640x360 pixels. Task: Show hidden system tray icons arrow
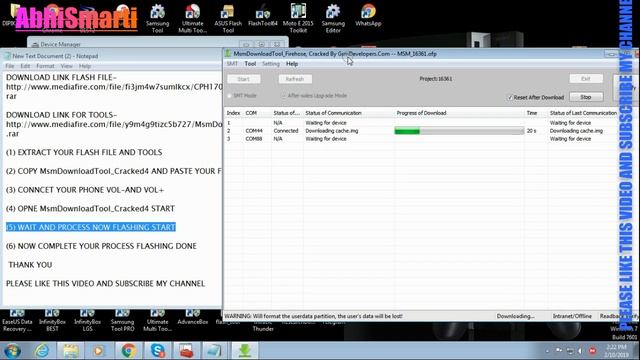coord(547,351)
